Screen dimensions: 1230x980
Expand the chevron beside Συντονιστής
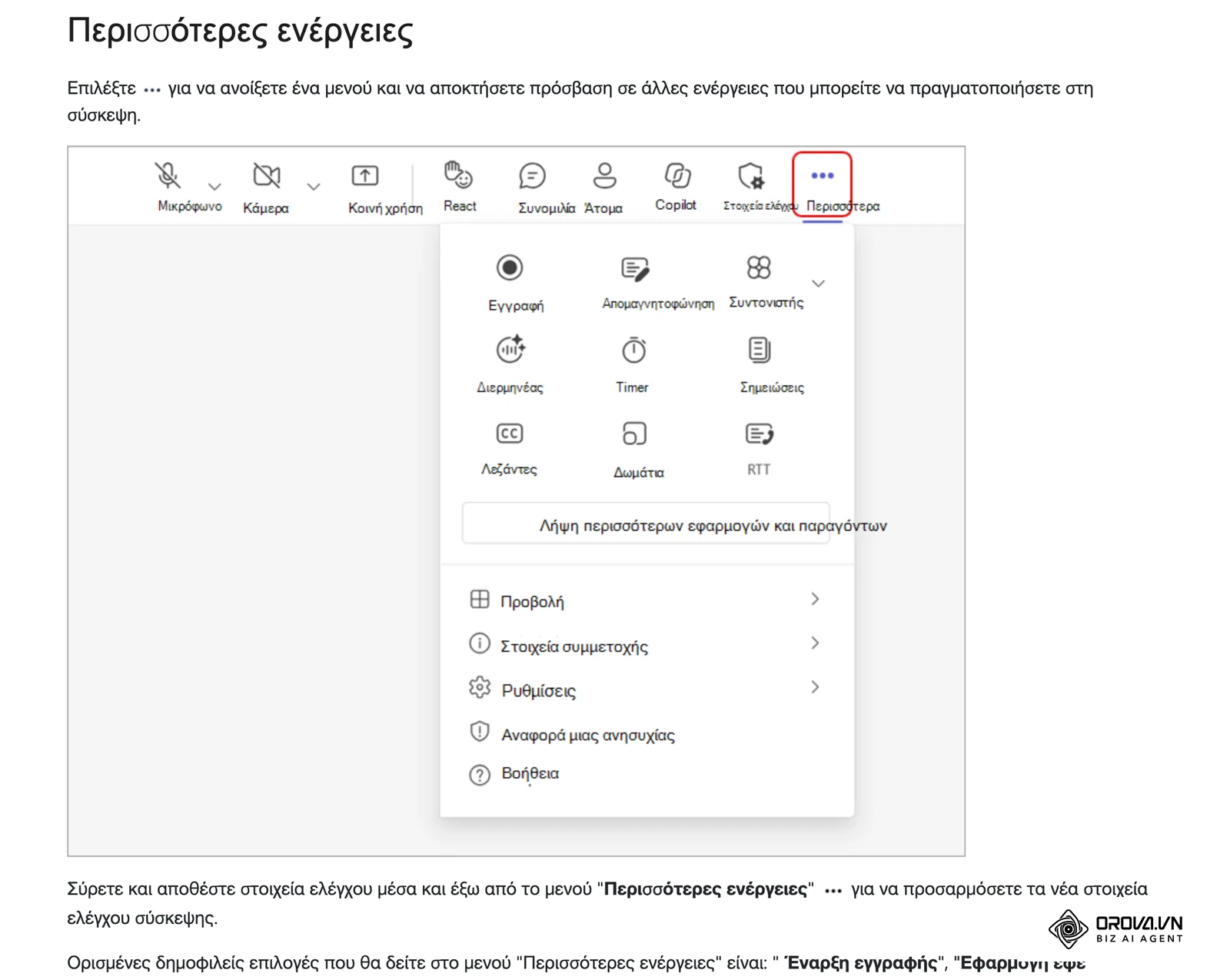coord(819,284)
